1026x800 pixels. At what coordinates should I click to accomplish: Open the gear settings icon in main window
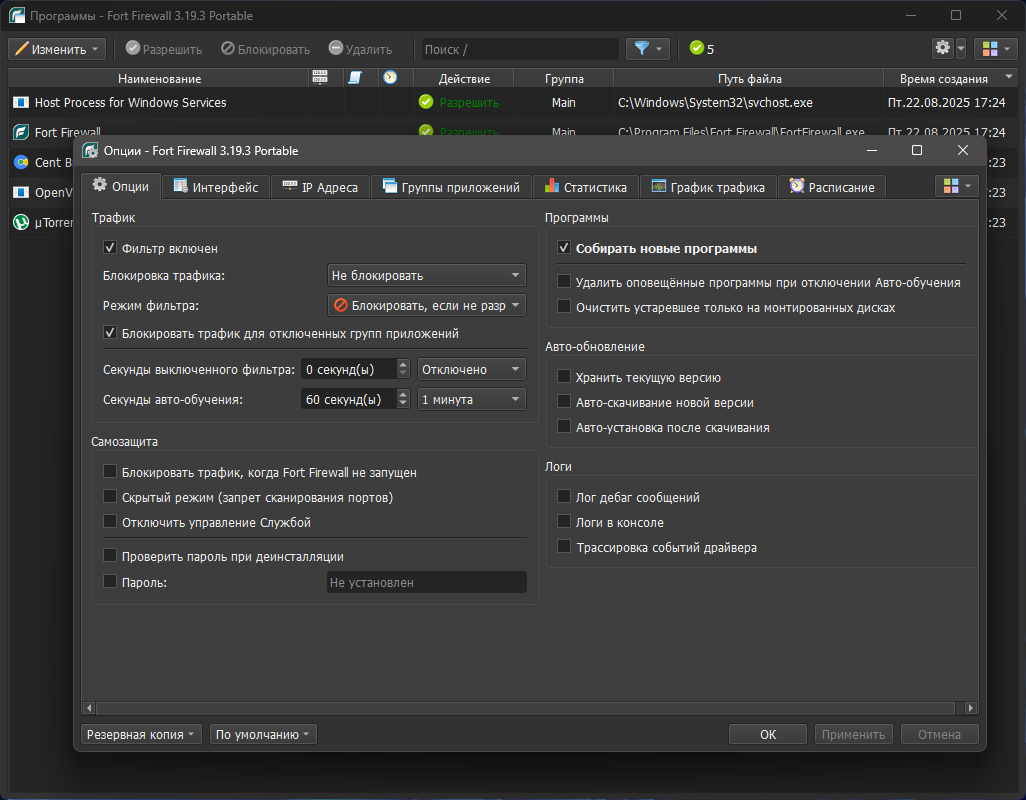tap(942, 48)
